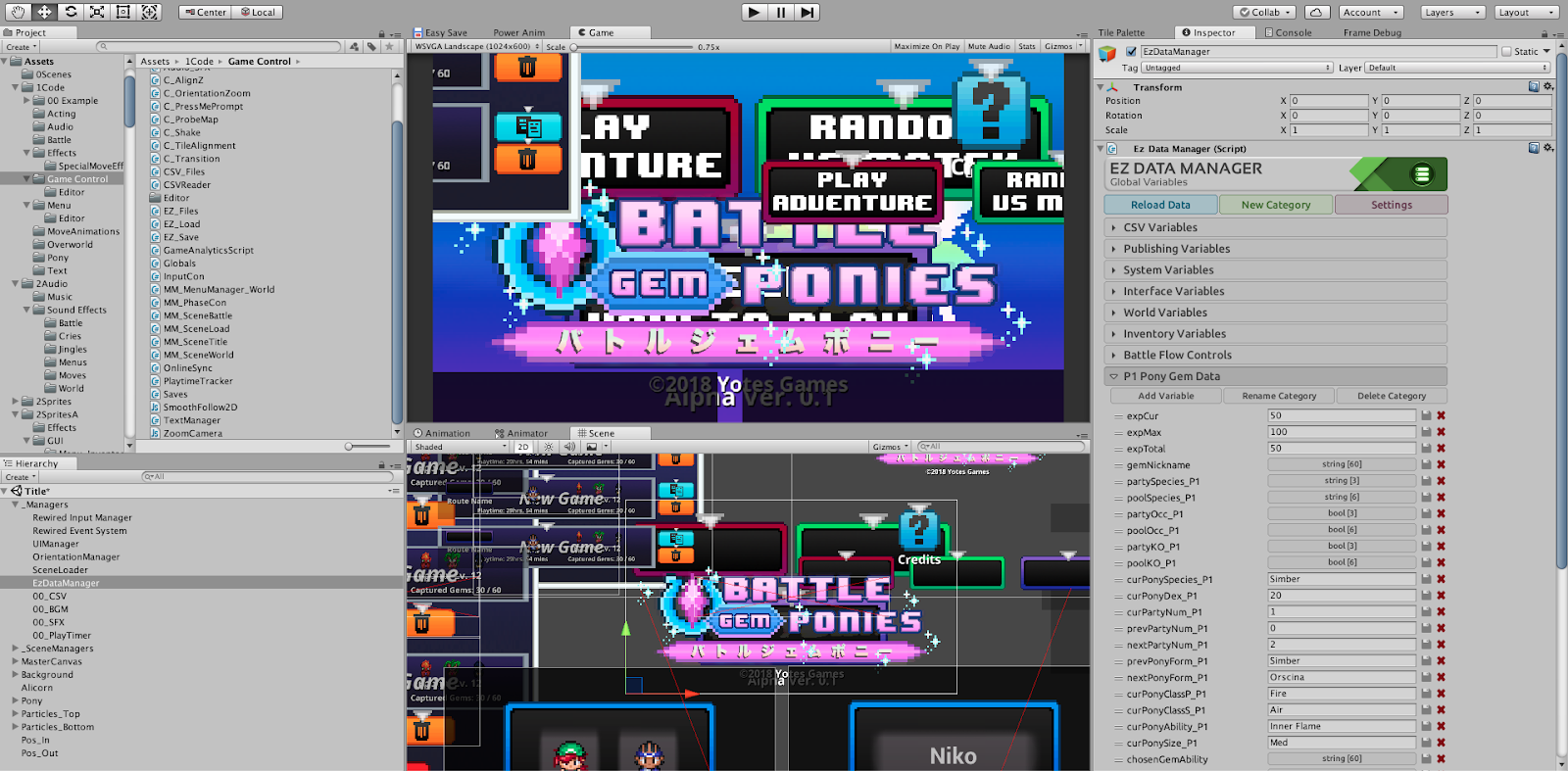Click the Project panel search field
This screenshot has width=1568, height=771.
220,46
